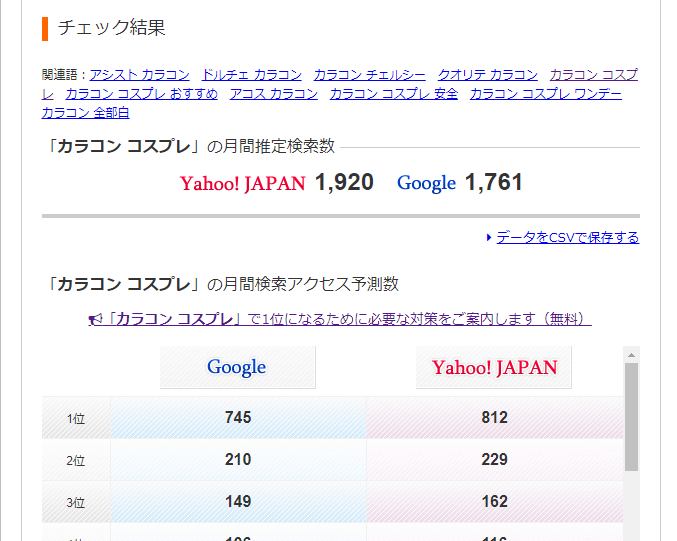Click the Yahoo! JAPAN column header button

click(494, 367)
